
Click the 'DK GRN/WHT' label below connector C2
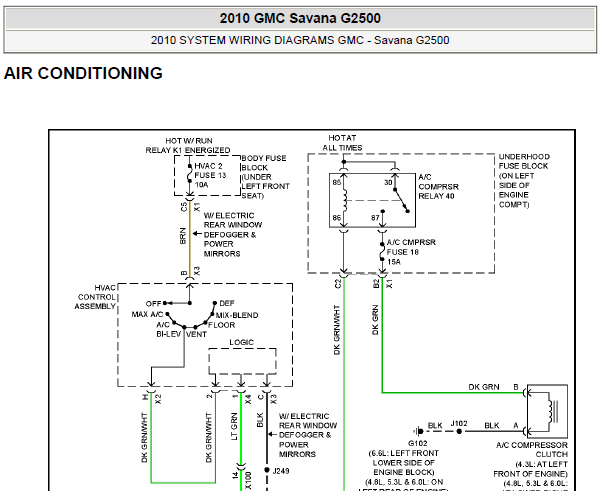click(x=337, y=330)
